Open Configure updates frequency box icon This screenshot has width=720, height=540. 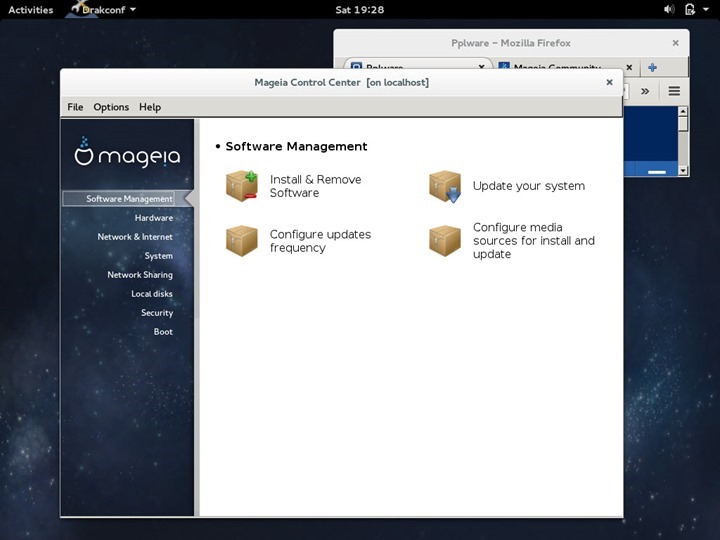[x=242, y=241]
